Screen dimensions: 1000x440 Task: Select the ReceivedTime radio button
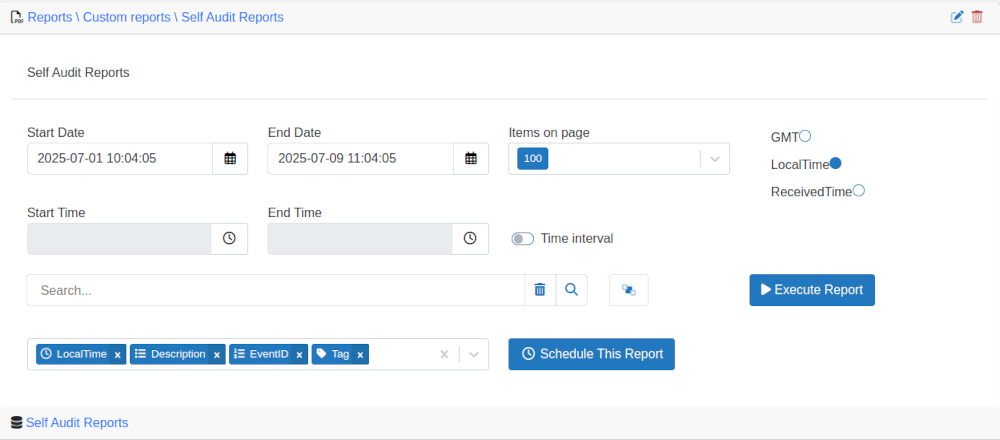(x=858, y=190)
